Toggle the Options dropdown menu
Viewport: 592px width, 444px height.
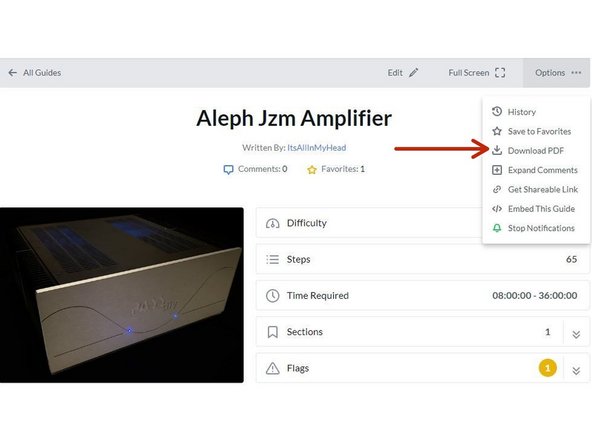(x=557, y=73)
